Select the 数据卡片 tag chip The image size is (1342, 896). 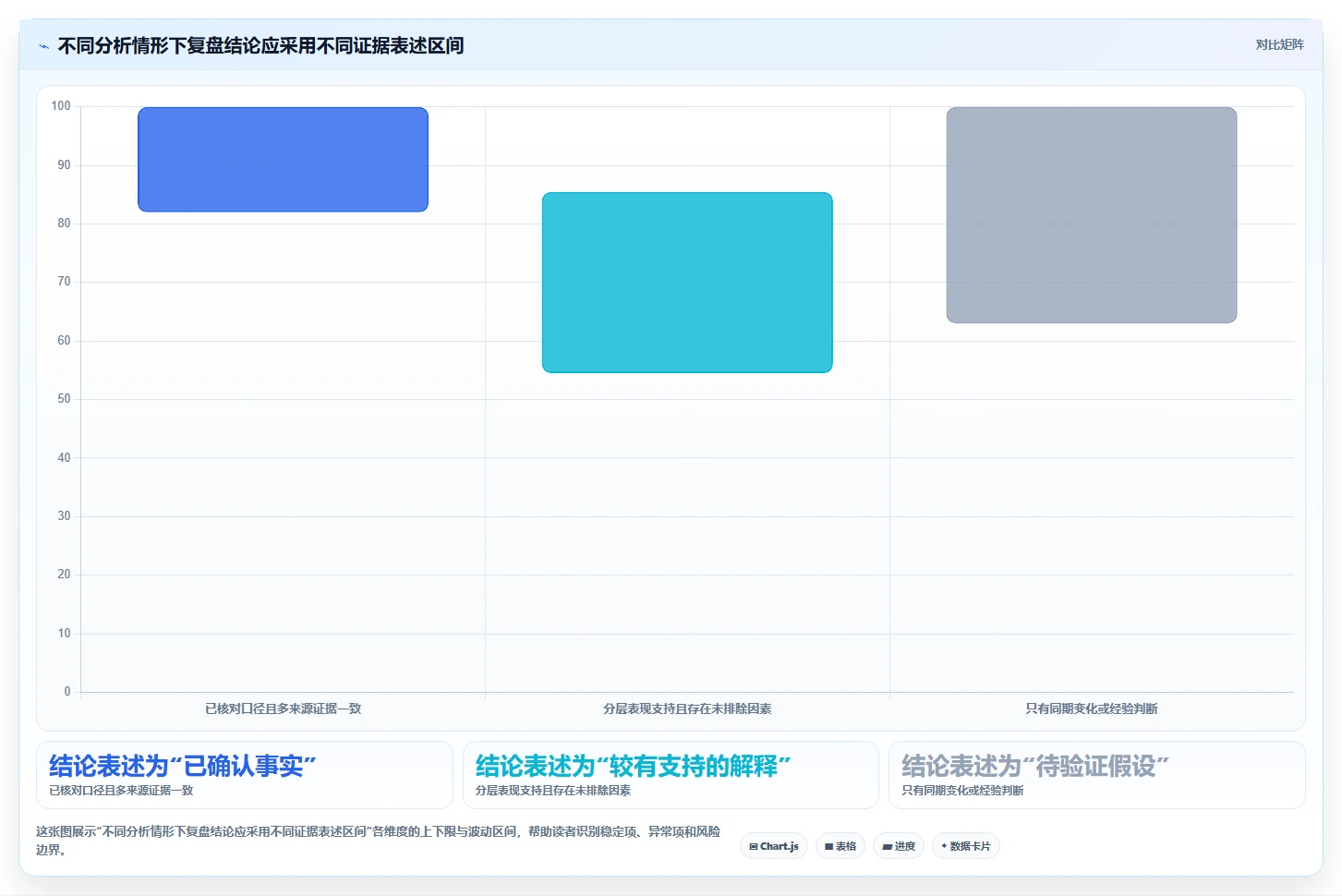pos(966,846)
